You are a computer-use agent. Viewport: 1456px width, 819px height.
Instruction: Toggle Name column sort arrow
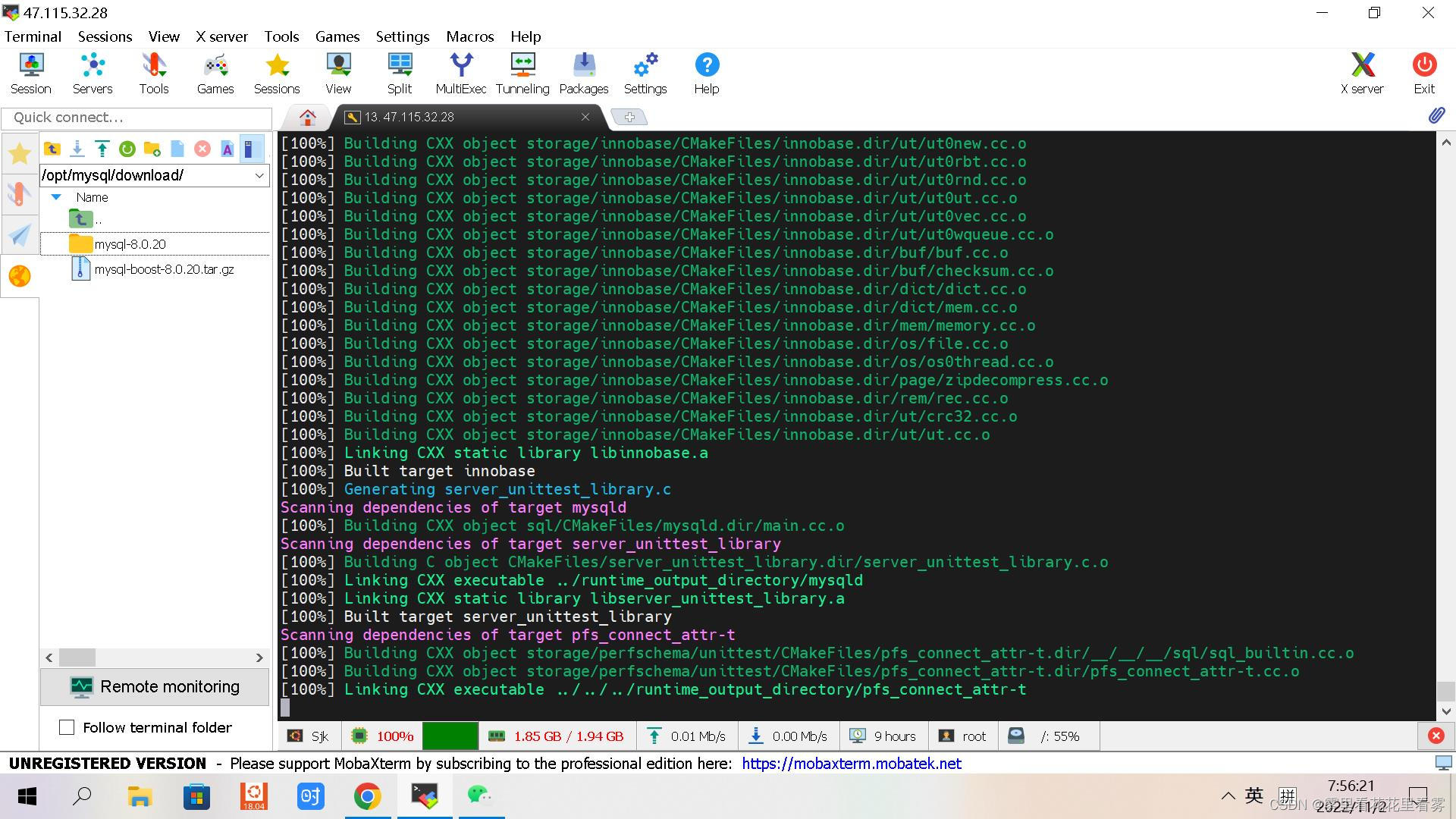click(x=56, y=197)
